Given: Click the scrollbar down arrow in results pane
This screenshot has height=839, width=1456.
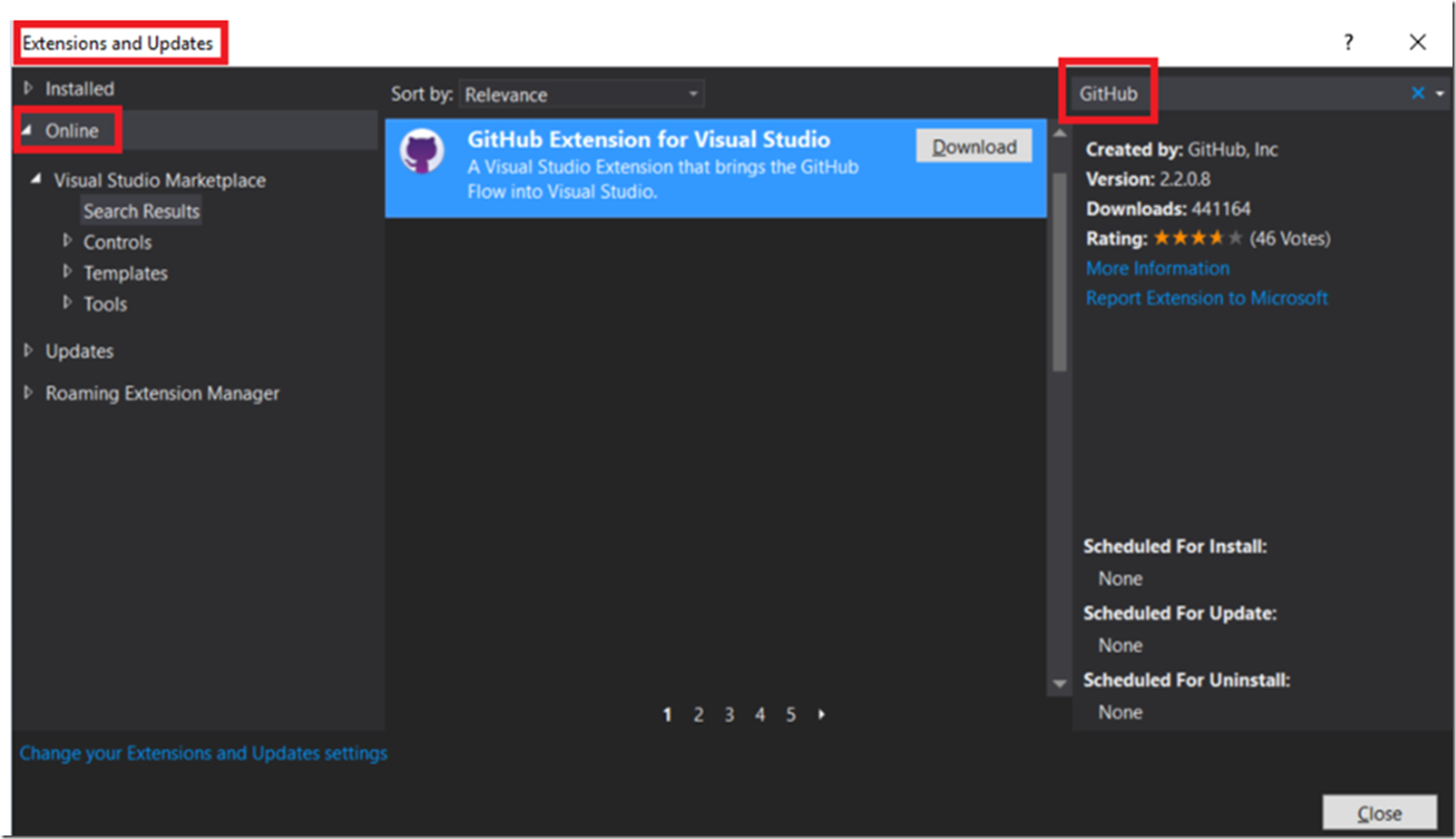Looking at the screenshot, I should coord(1060,684).
